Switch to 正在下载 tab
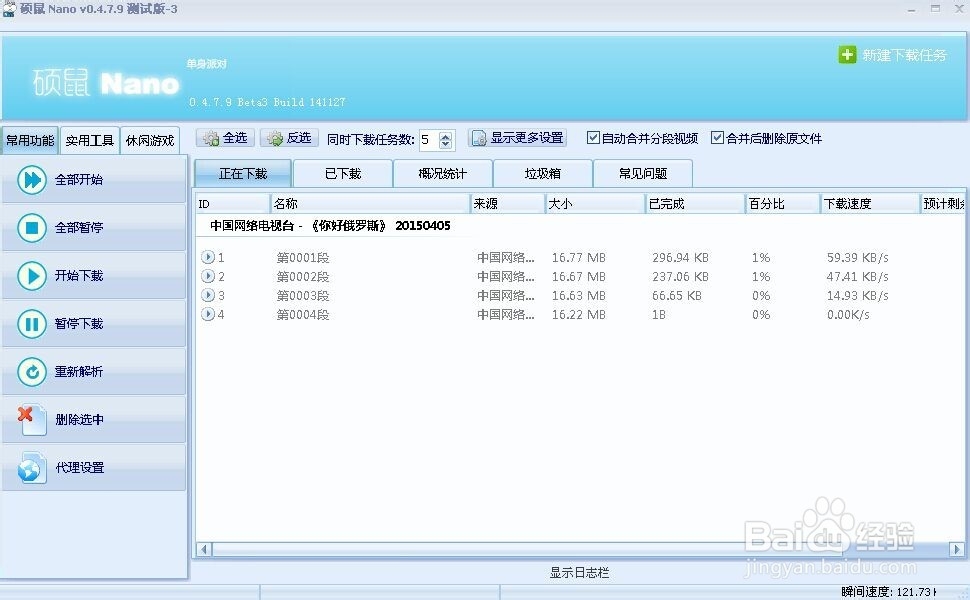Viewport: 970px width, 600px height. [x=243, y=173]
